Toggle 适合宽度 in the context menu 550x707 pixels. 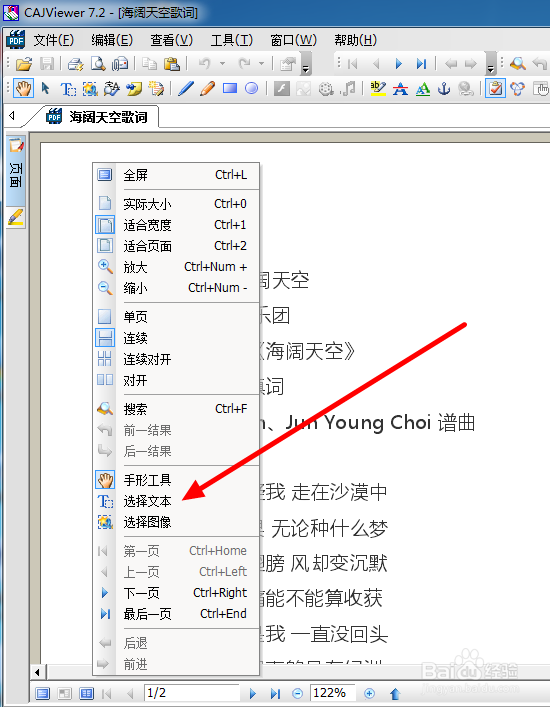tap(176, 225)
